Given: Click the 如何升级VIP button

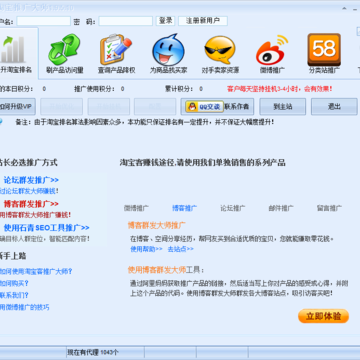Looking at the screenshot, I should coord(17,107).
